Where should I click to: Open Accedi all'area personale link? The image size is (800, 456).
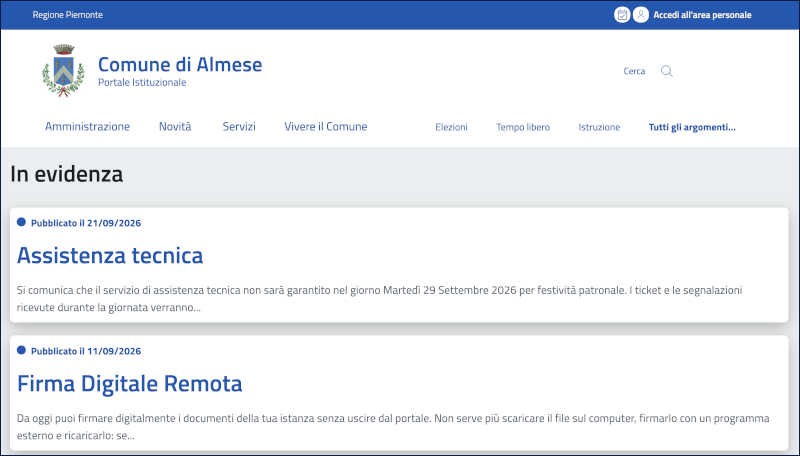(x=702, y=15)
